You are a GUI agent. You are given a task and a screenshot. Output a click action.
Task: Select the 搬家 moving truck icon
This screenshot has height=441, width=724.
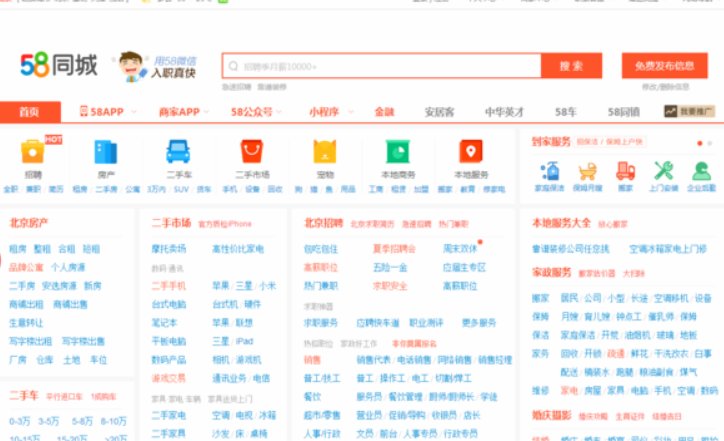tap(626, 171)
